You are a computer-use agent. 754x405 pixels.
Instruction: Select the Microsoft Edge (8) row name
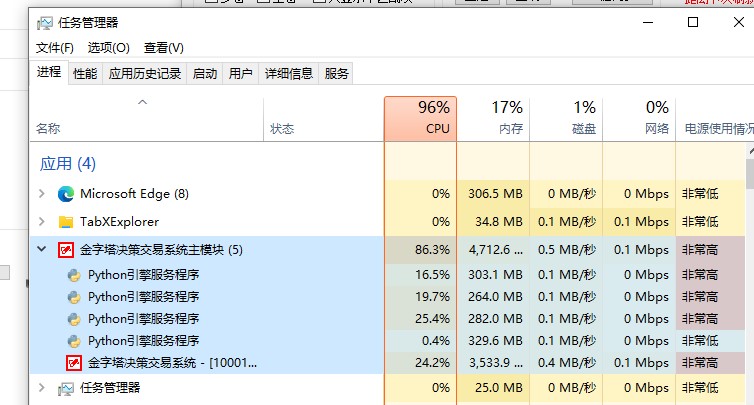(x=134, y=194)
